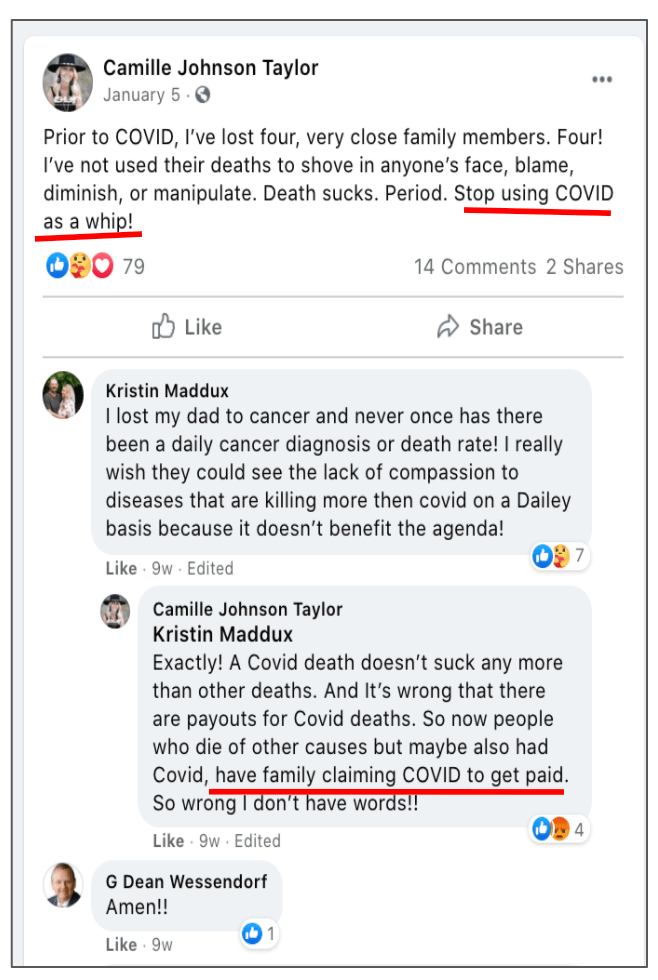Open the post options three-dots menu
Viewport: 658px width, 980px height.
tap(601, 80)
